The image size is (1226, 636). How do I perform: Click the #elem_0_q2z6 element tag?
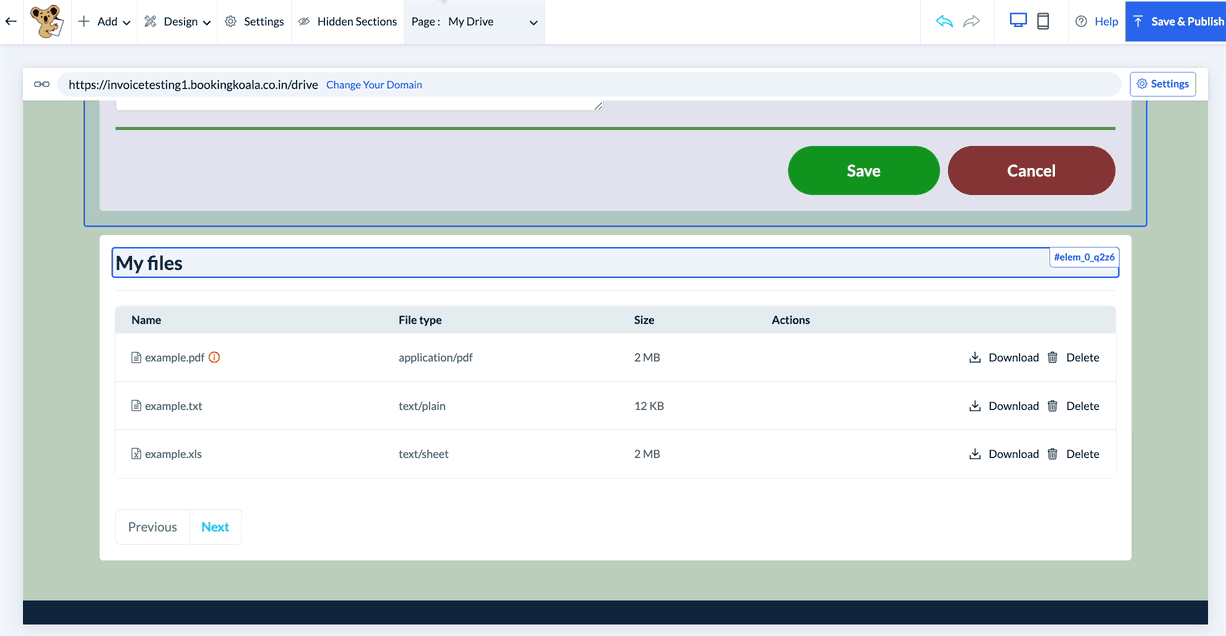pos(1084,257)
